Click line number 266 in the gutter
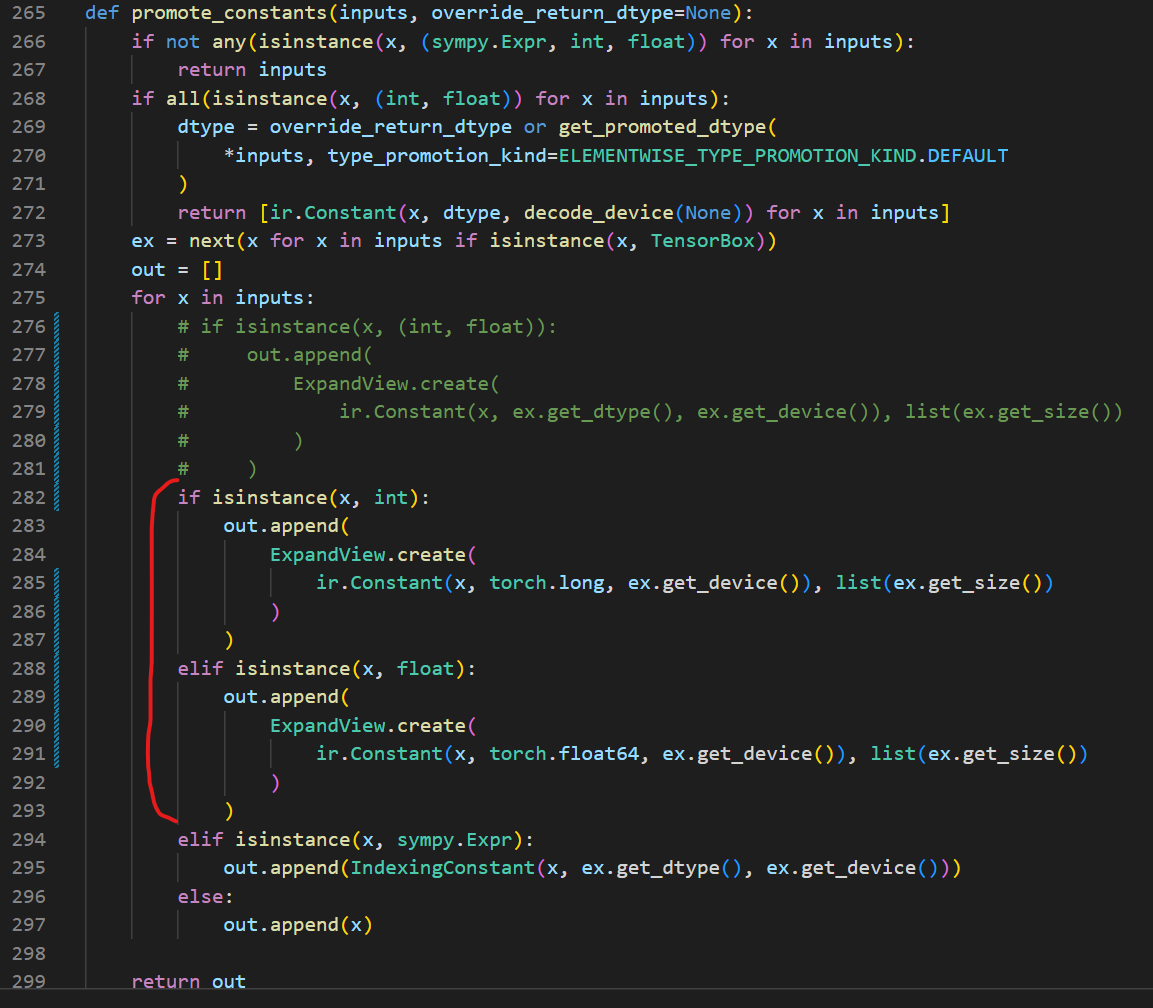Viewport: 1153px width, 1008px height. tap(29, 42)
